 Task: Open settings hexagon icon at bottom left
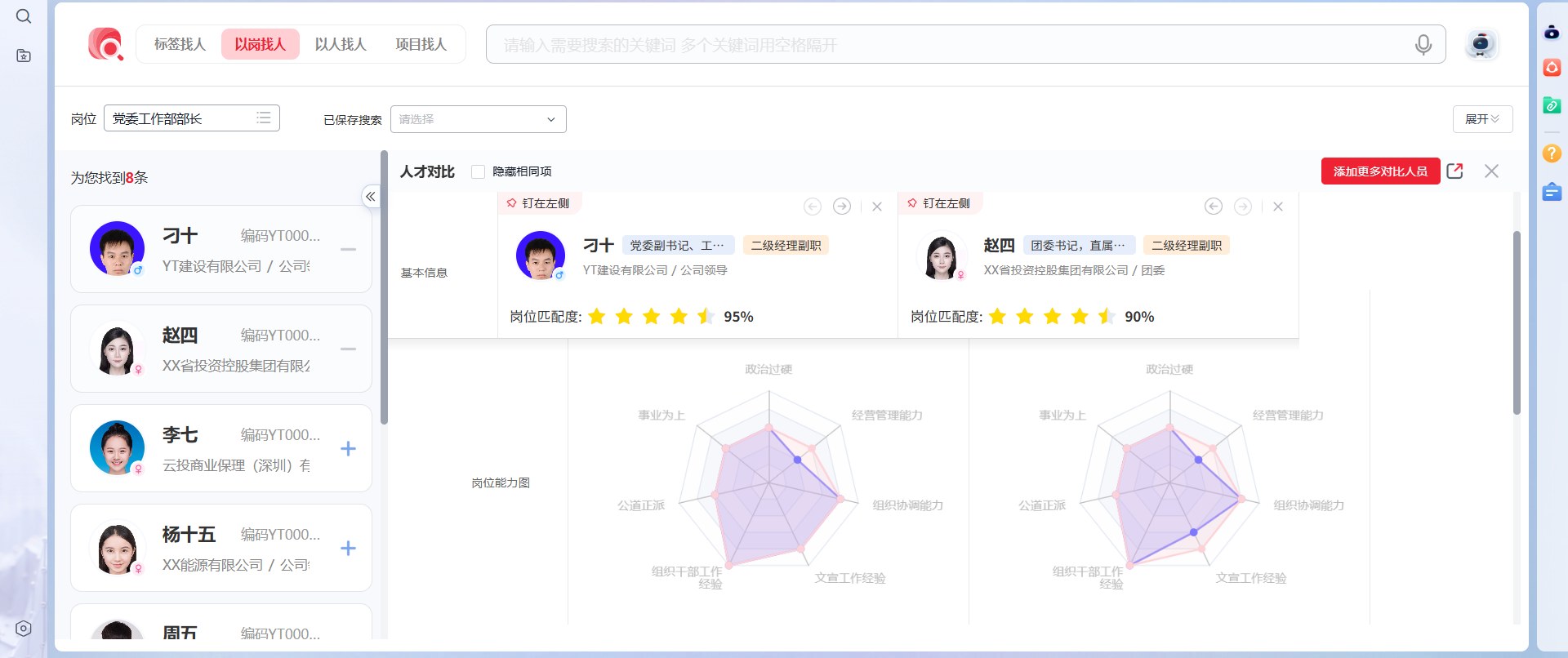point(24,629)
